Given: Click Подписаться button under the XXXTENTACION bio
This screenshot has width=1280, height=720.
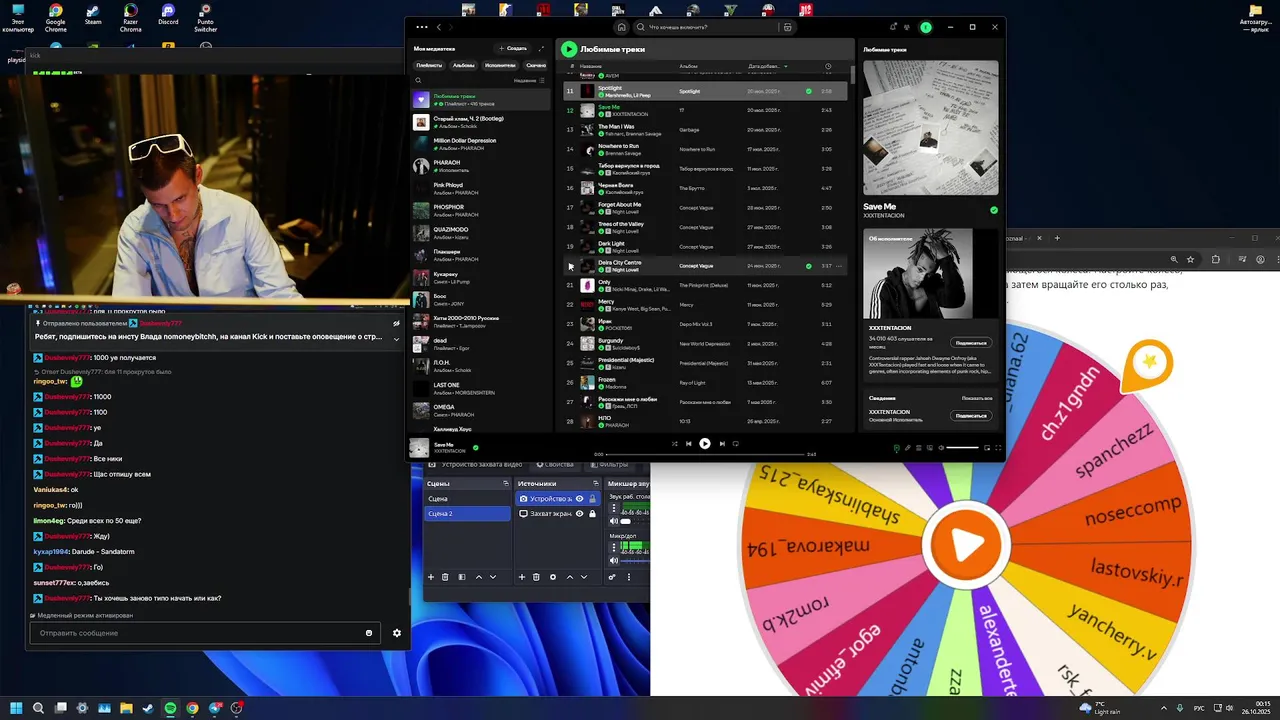Looking at the screenshot, I should coord(970,343).
